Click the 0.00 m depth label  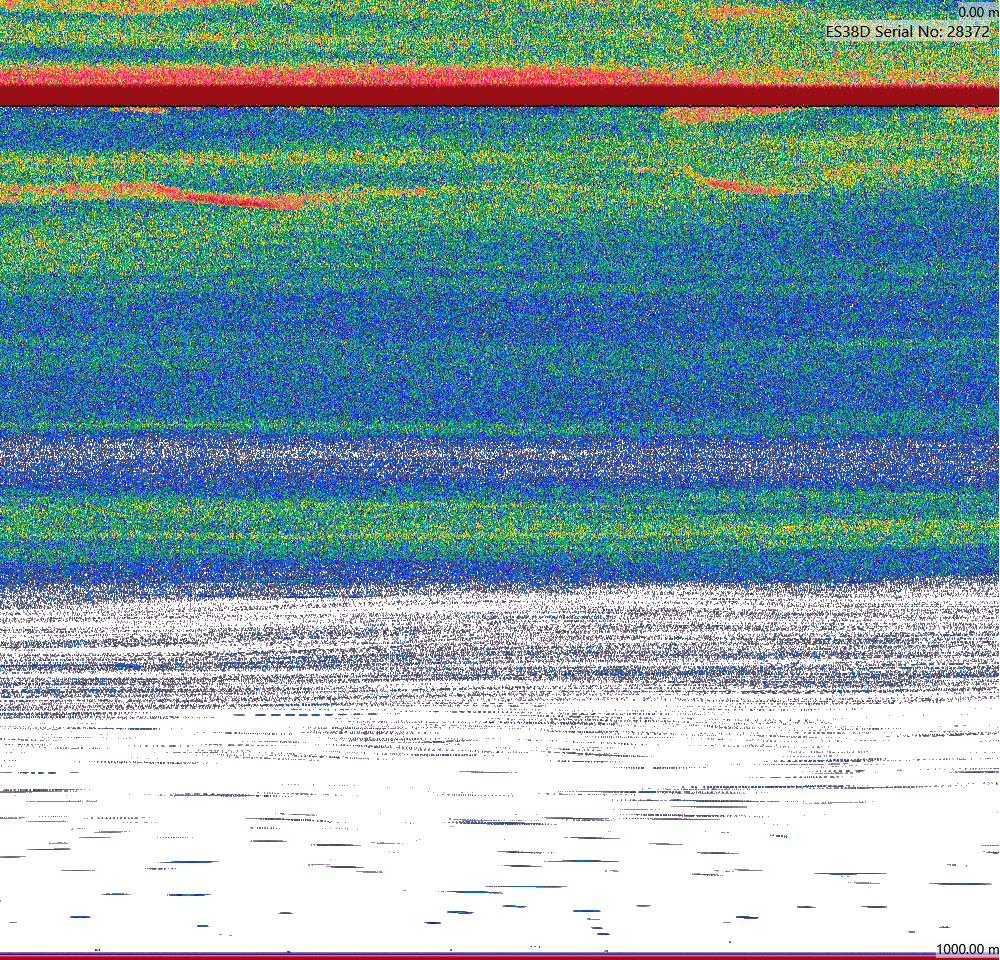(x=978, y=11)
